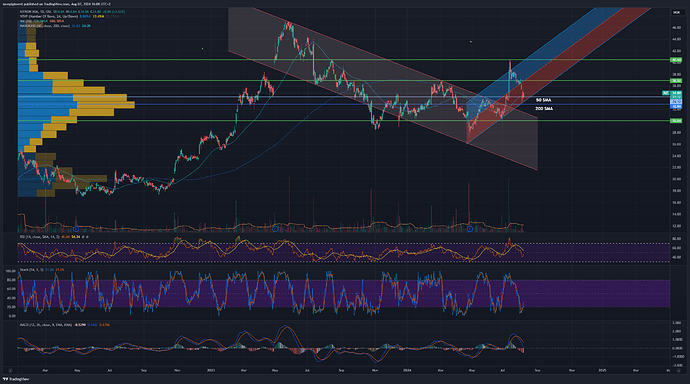The height and width of the screenshot is (384, 690).
Task: Click the 2023 label on time axis
Action: (211, 370)
